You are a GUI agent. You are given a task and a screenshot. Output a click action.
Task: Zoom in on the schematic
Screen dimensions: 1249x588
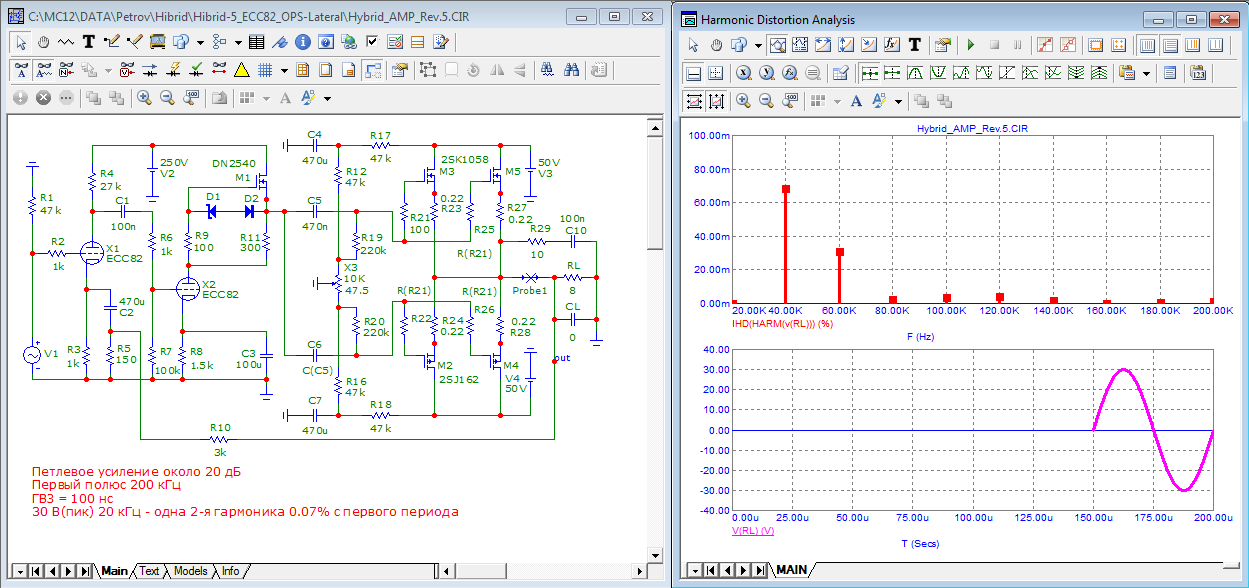pos(144,98)
